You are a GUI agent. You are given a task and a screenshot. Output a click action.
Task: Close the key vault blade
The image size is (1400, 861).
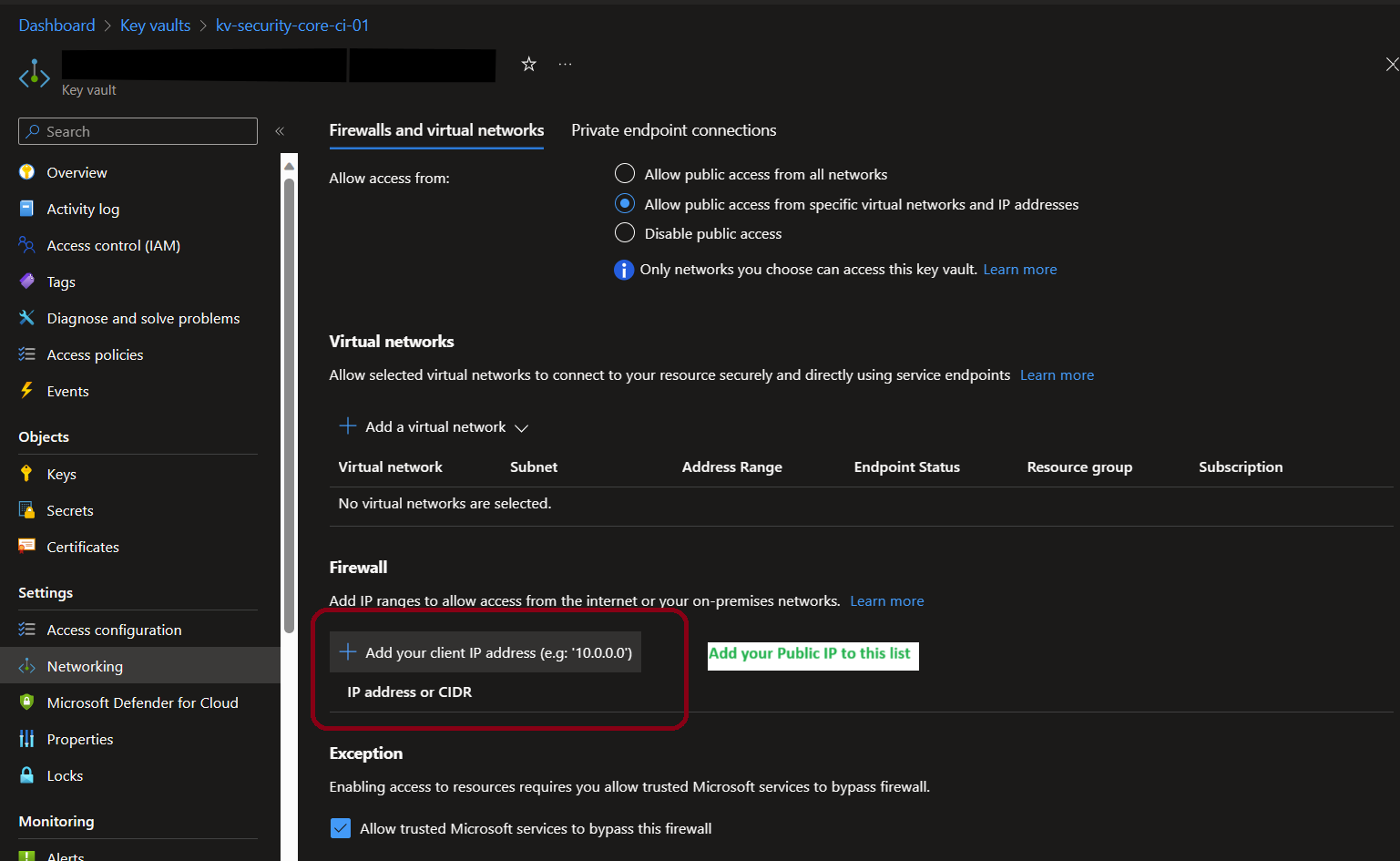click(1391, 64)
